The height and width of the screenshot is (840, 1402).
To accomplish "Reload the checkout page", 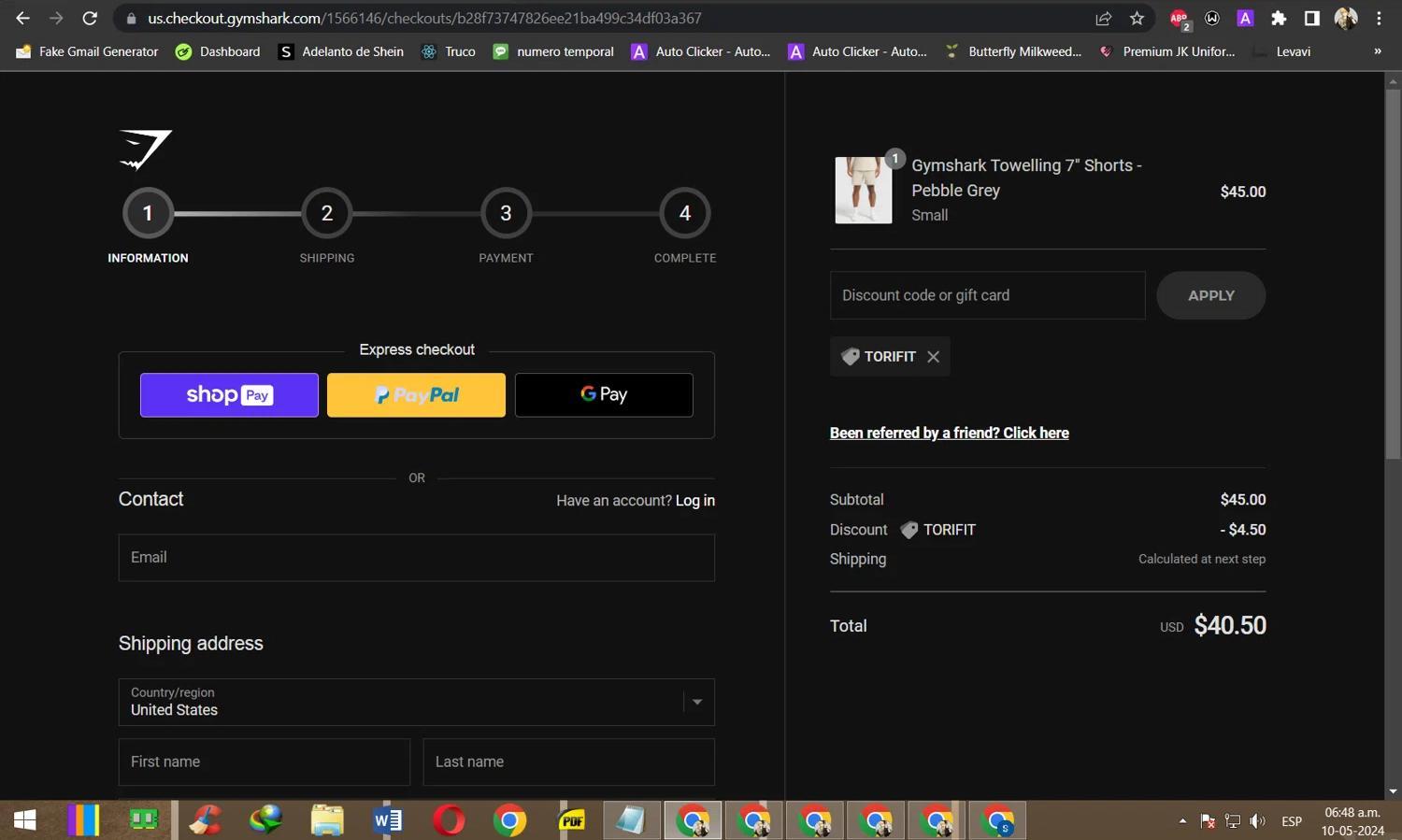I will 90,18.
